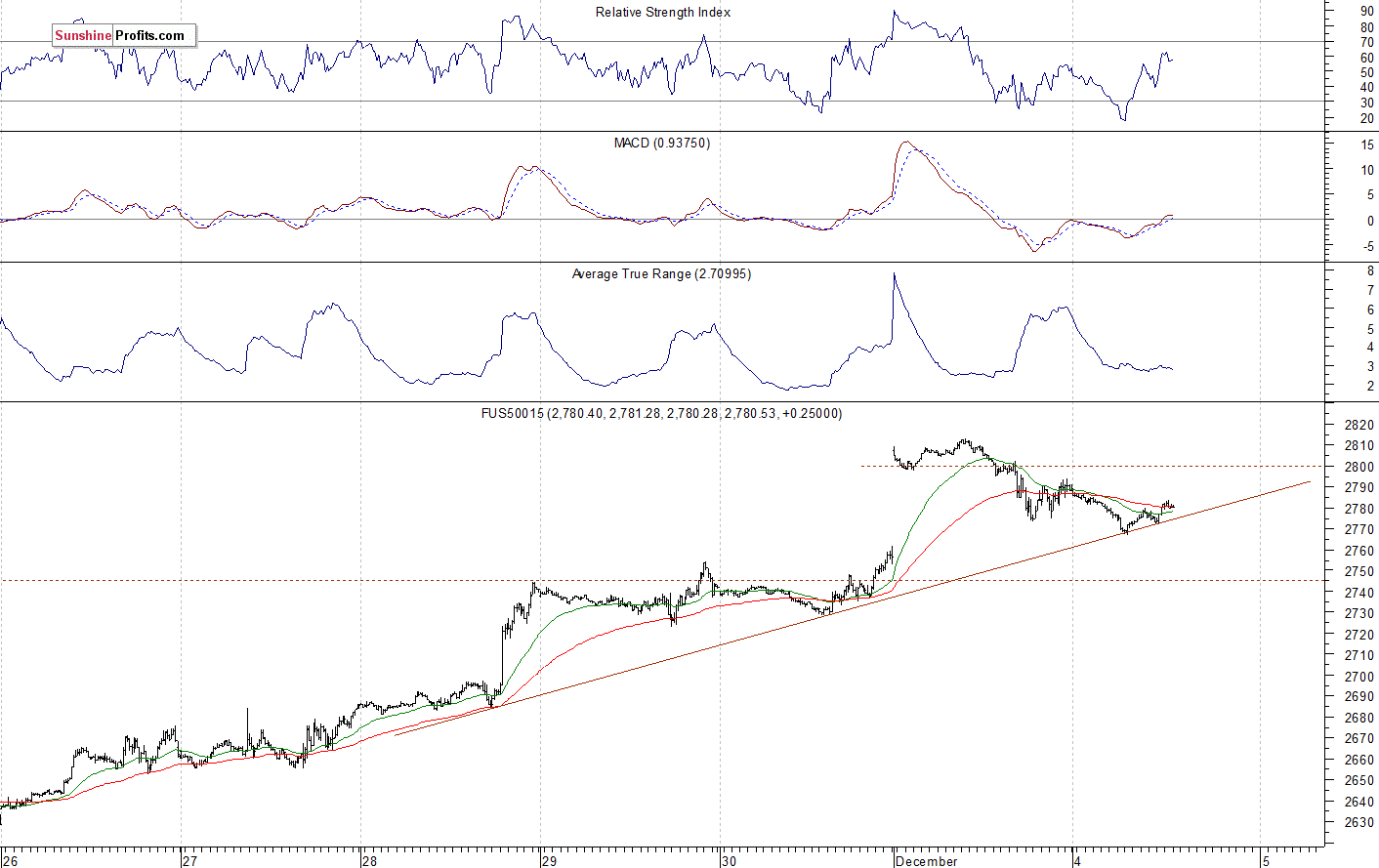Click the SunshineProfits.com logo
The image size is (1379, 868).
click(124, 36)
